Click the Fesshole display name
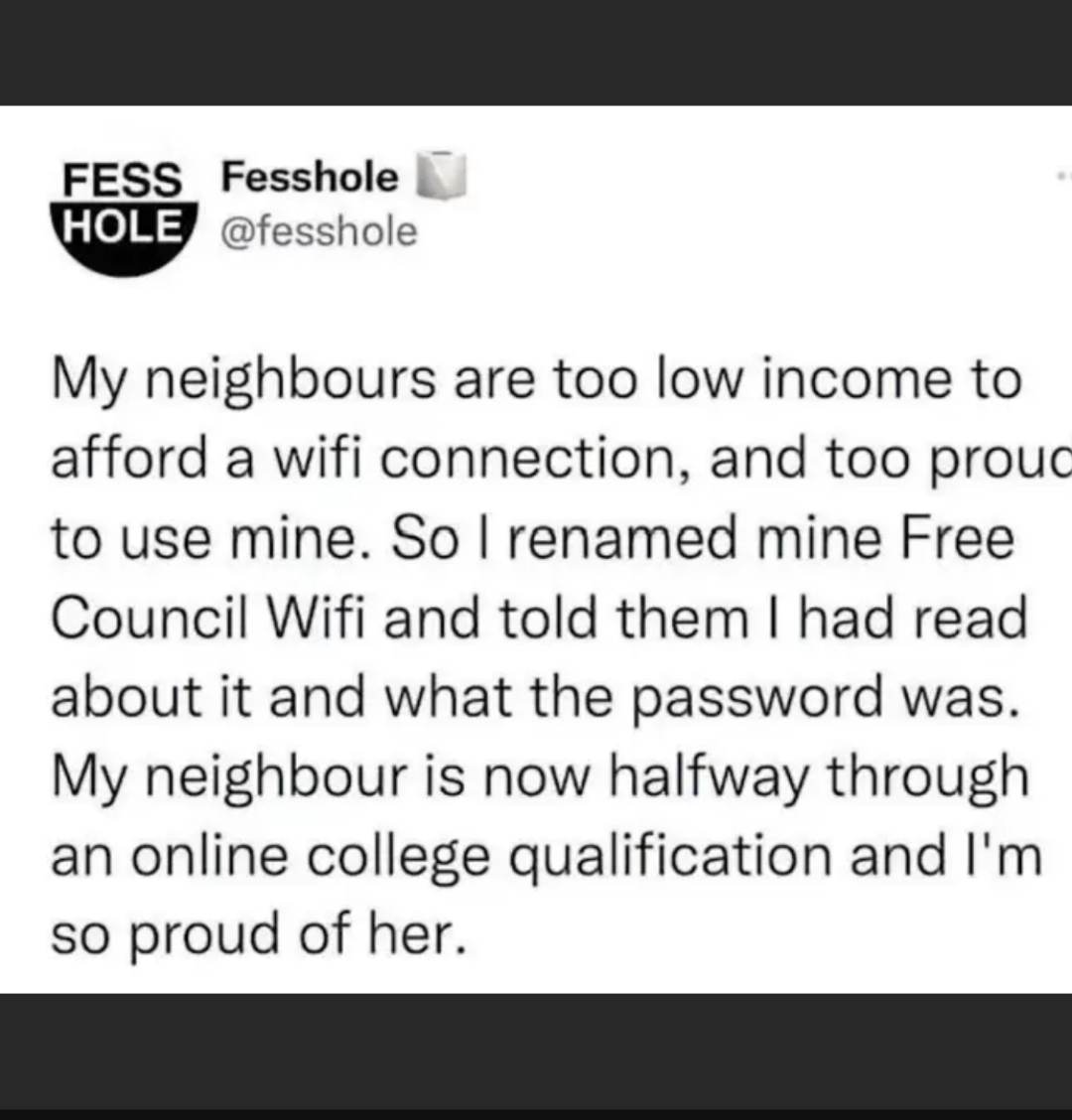1072x1120 pixels. [x=311, y=179]
